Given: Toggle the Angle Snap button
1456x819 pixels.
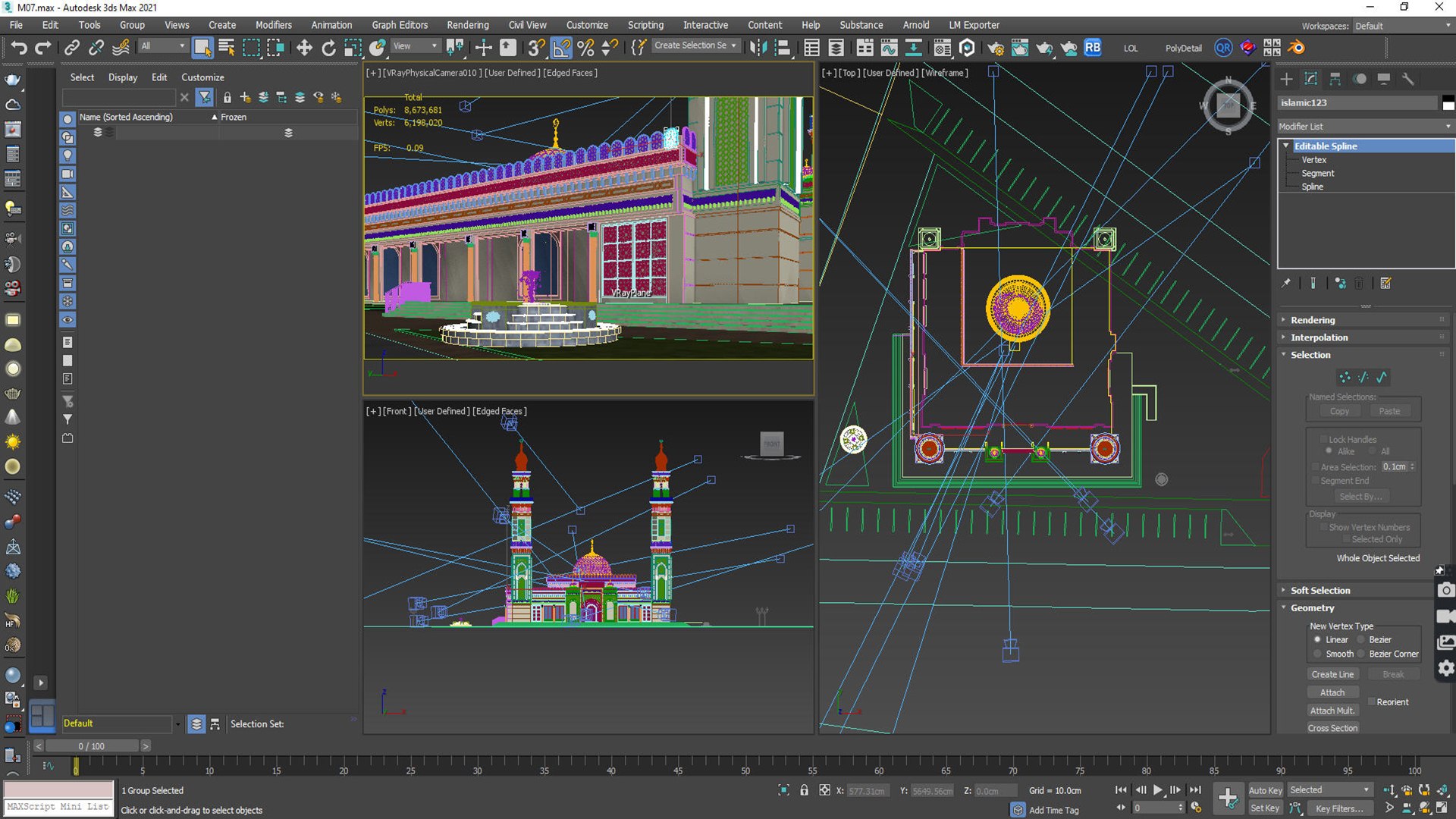Looking at the screenshot, I should pyautogui.click(x=561, y=48).
